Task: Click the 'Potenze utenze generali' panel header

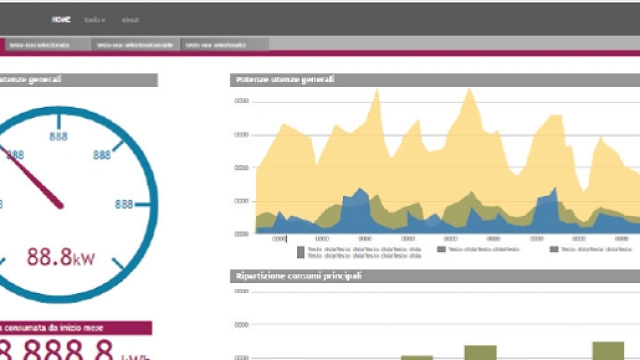Action: pos(435,80)
